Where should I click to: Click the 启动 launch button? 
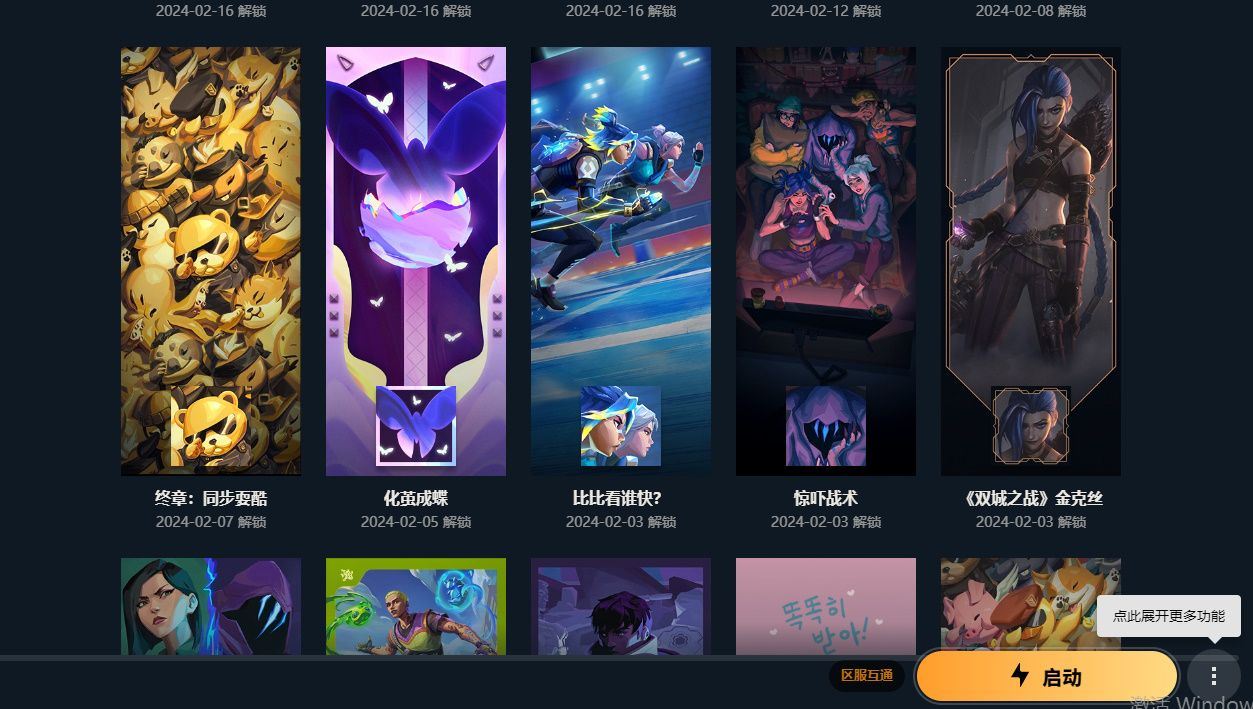1047,677
